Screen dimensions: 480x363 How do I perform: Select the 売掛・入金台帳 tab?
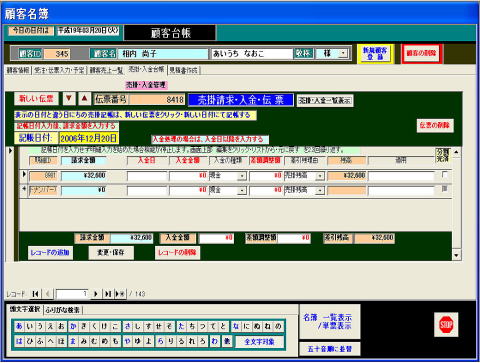[146, 69]
